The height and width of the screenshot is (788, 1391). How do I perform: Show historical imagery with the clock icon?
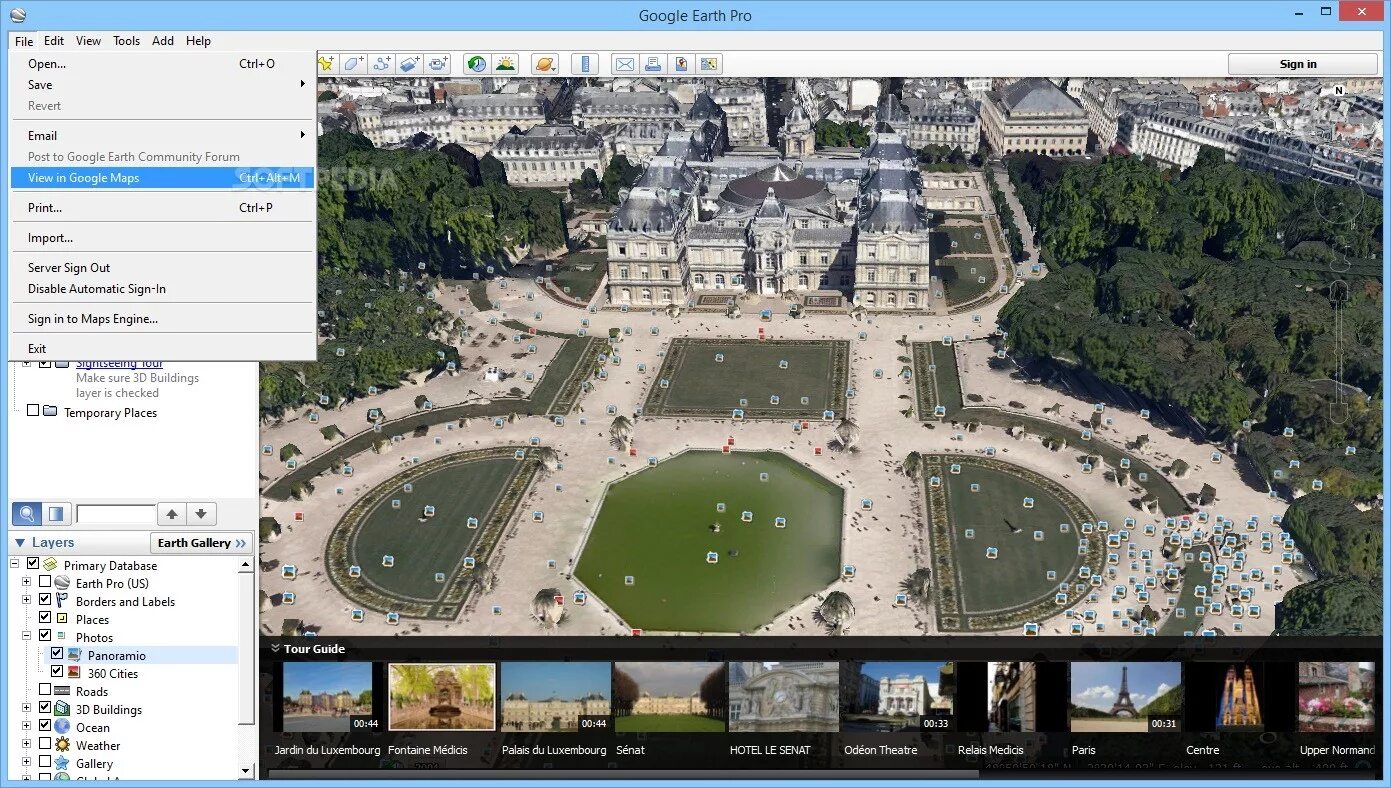click(477, 64)
